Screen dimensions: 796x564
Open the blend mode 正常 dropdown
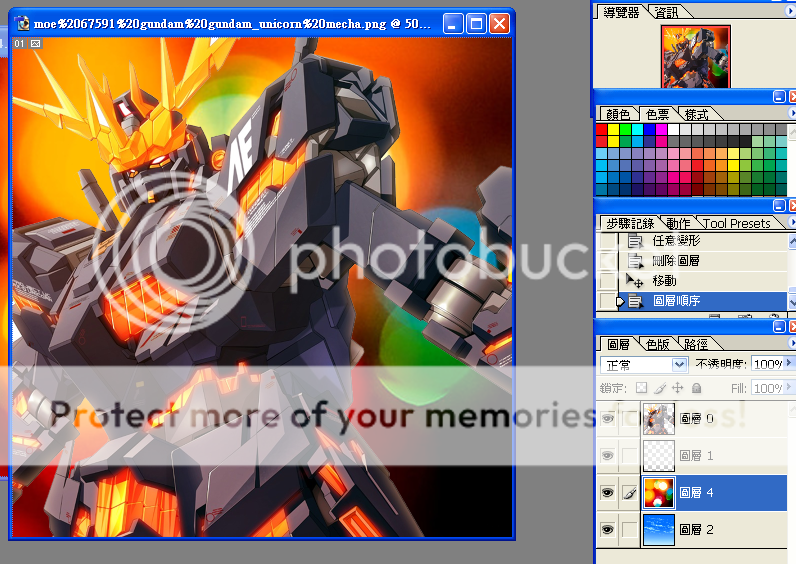[680, 365]
